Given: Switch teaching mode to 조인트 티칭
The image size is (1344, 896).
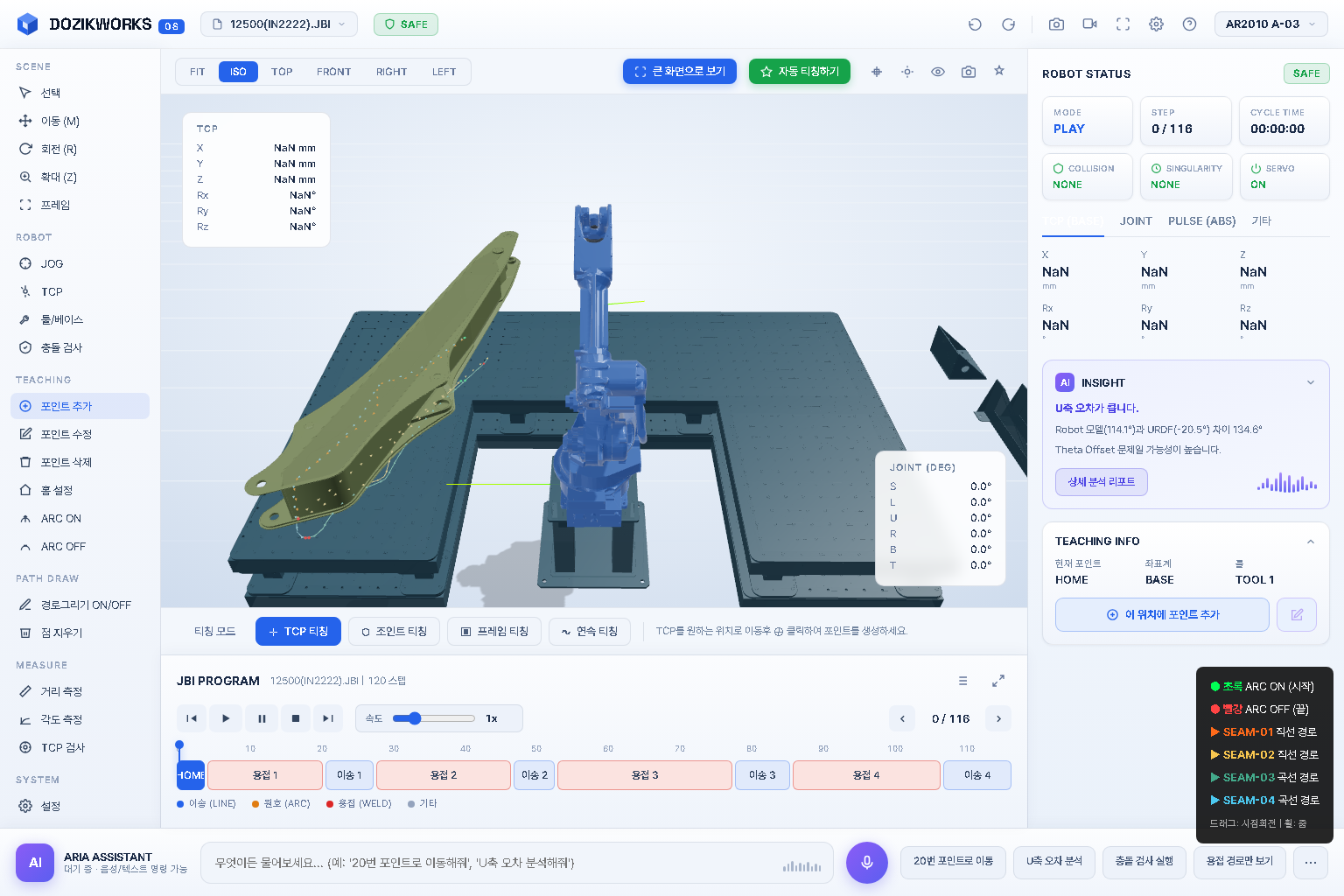Looking at the screenshot, I should tap(394, 631).
